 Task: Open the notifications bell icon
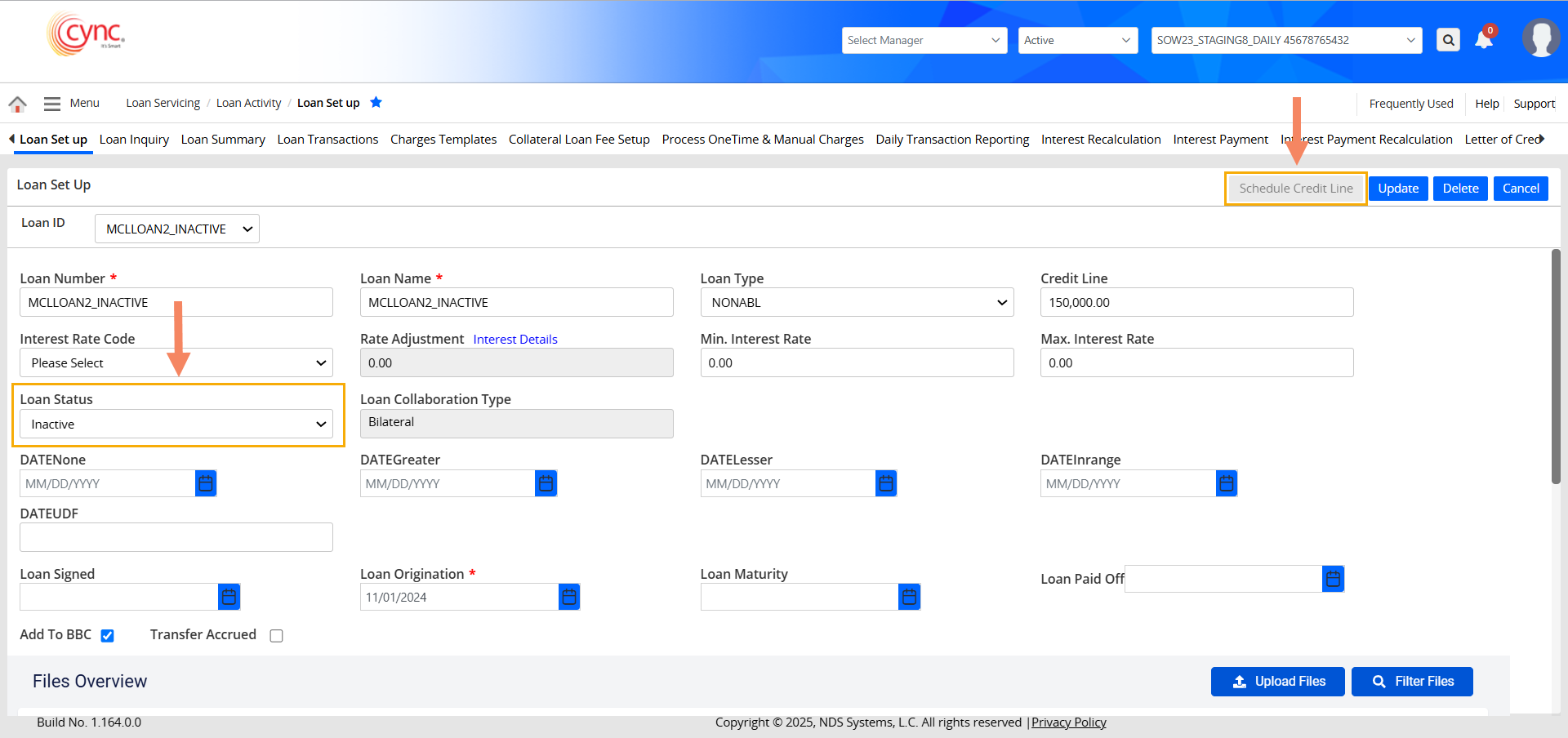pyautogui.click(x=1484, y=40)
